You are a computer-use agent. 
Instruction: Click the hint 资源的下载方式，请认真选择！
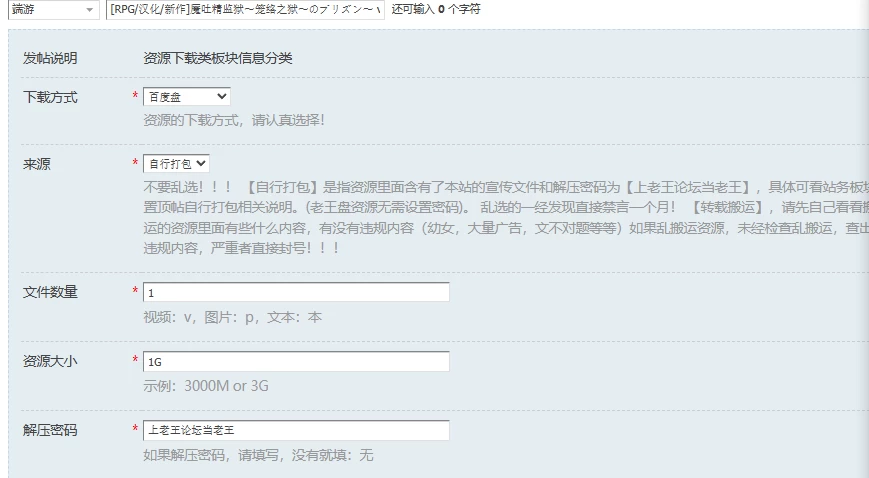click(234, 120)
